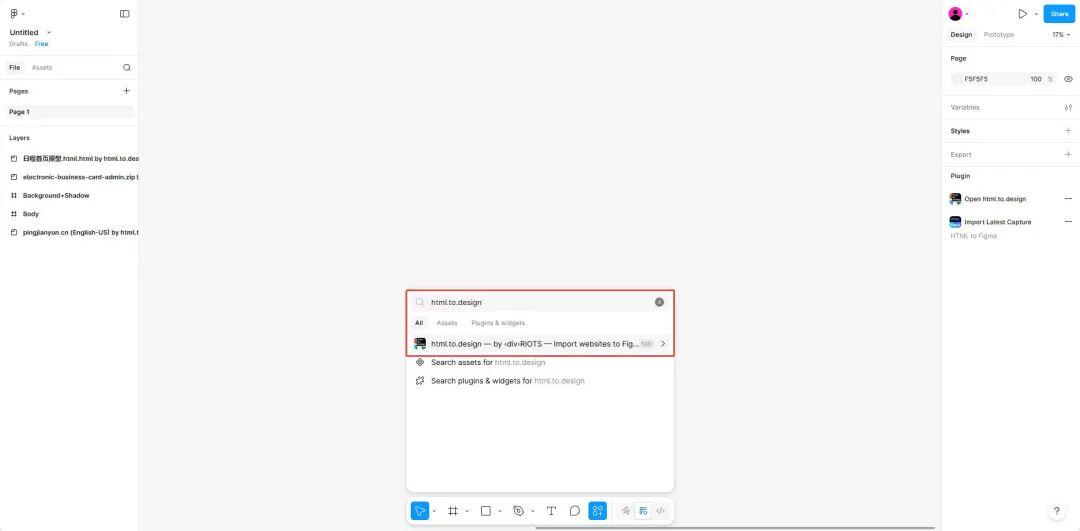Add a new page with plus icon

coord(126,91)
